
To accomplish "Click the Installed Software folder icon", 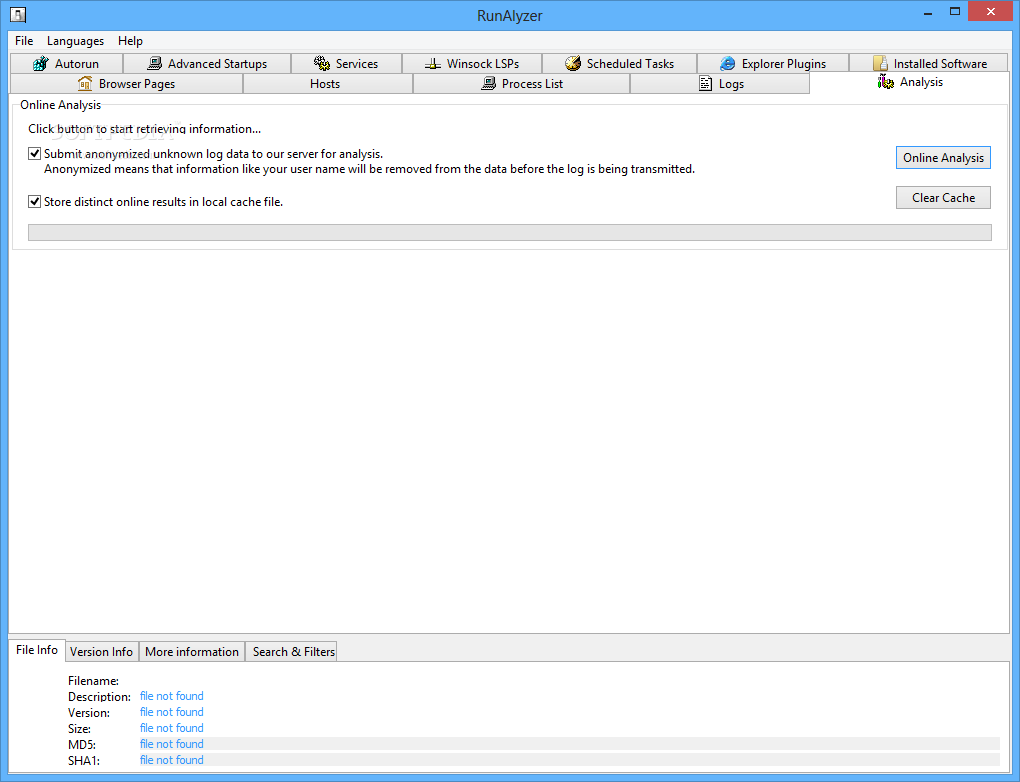I will [x=880, y=63].
